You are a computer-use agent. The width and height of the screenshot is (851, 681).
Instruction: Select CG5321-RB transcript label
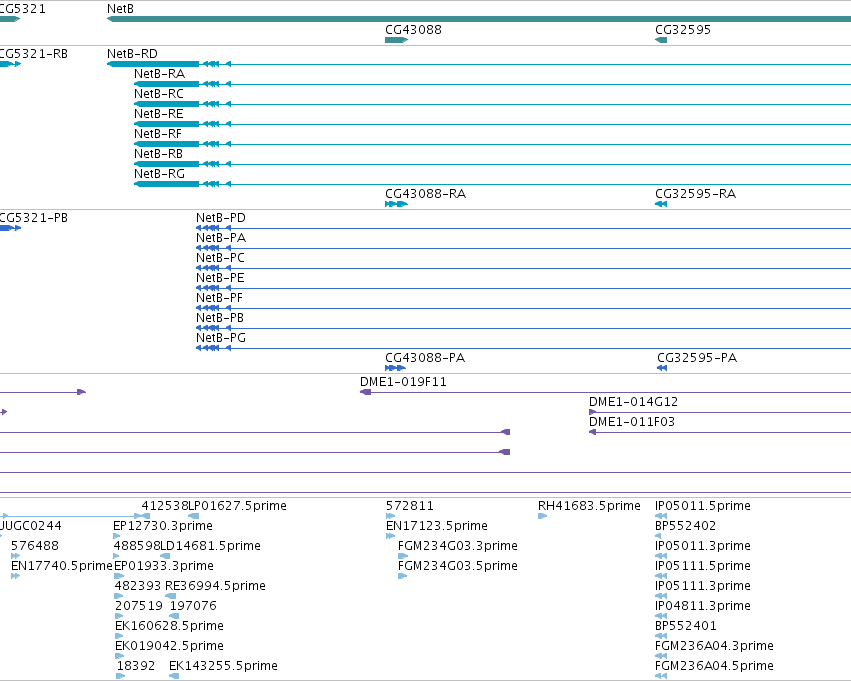pyautogui.click(x=33, y=54)
